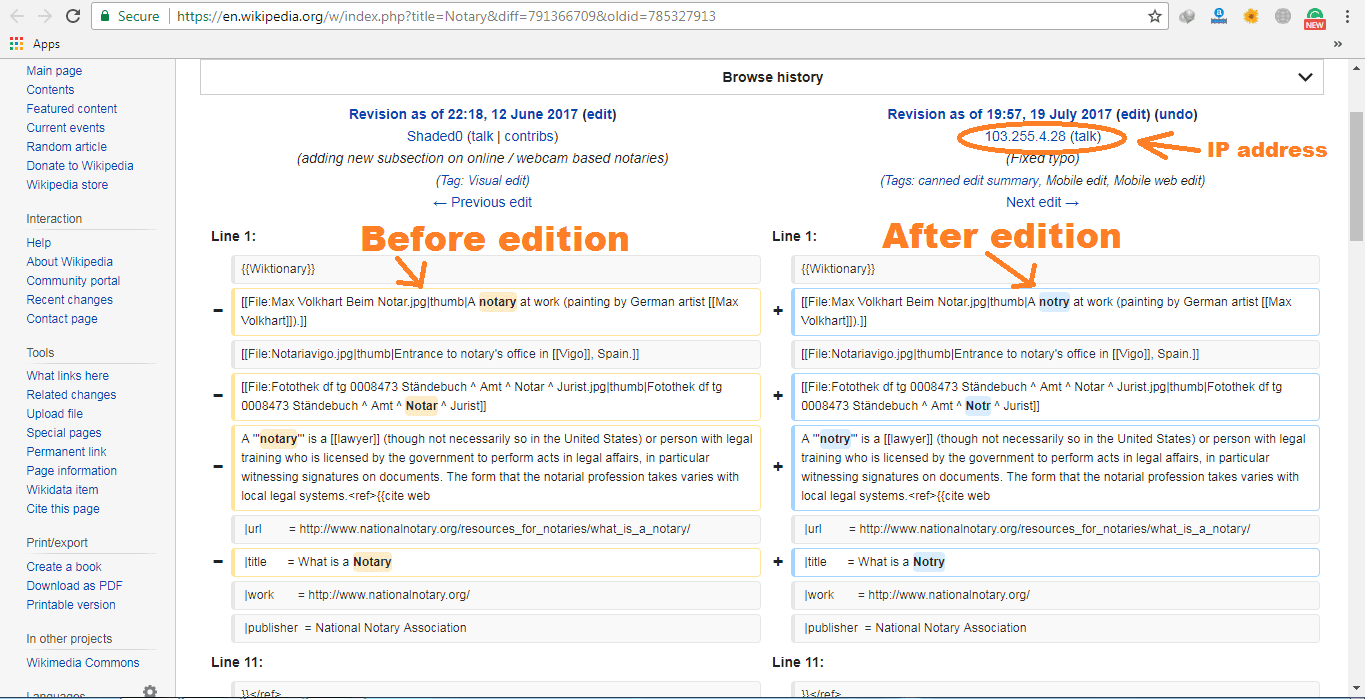
Task: Open Languages settings gear icon
Action: coord(149,691)
